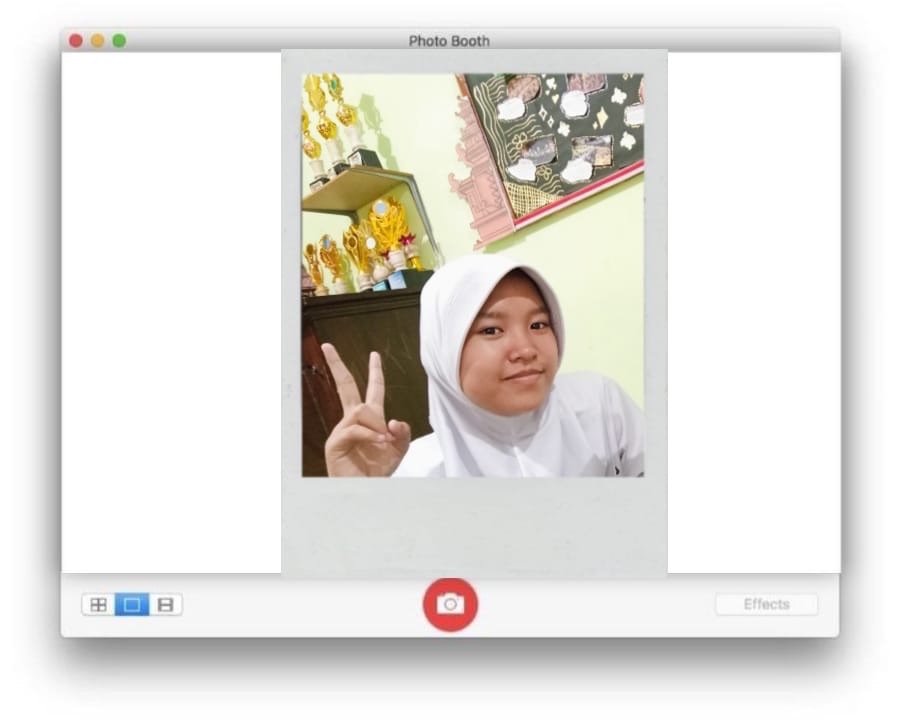900x720 pixels.
Task: Click the green full screen button
Action: (x=119, y=41)
